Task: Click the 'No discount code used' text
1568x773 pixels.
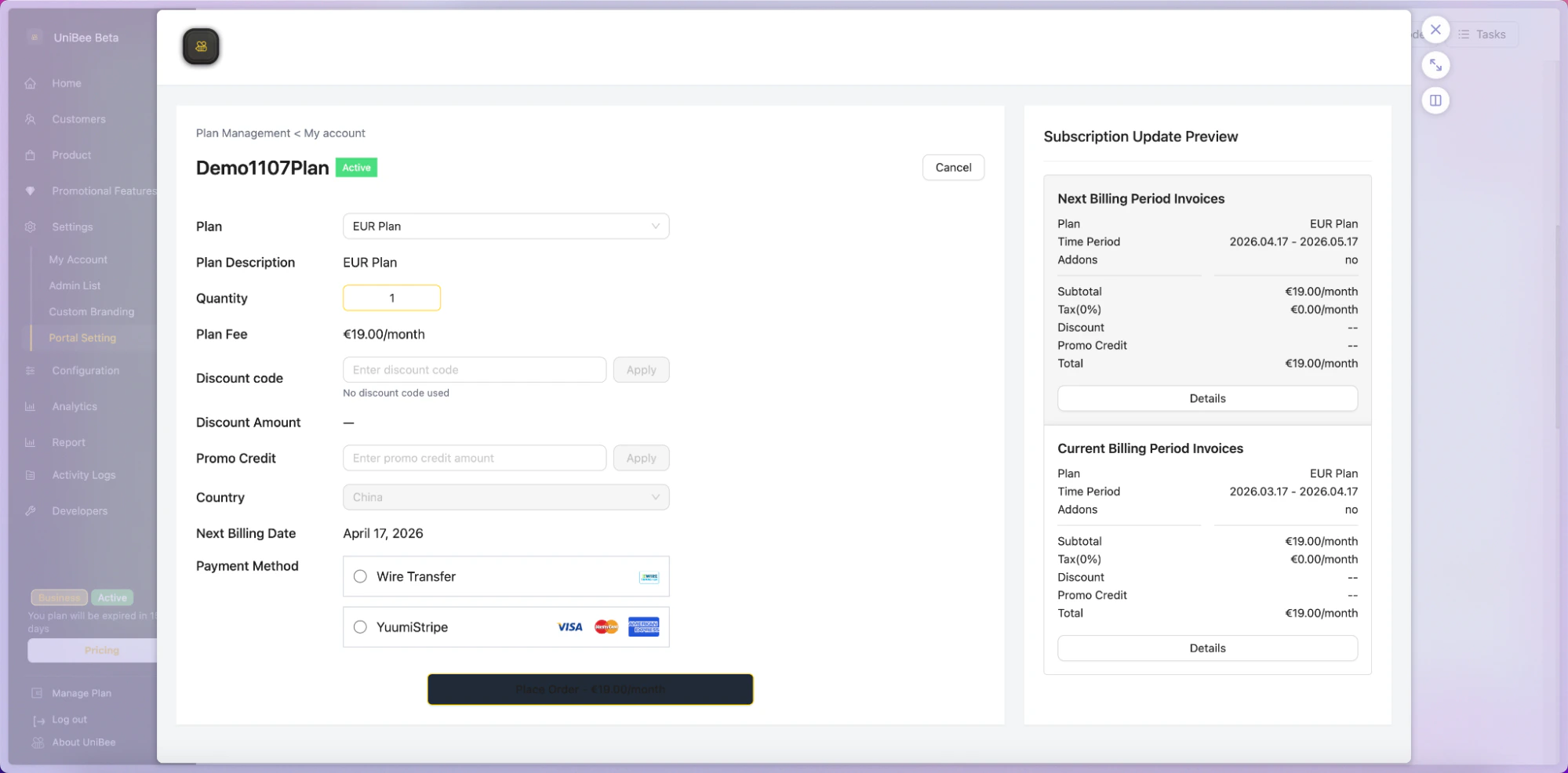Action: point(396,393)
